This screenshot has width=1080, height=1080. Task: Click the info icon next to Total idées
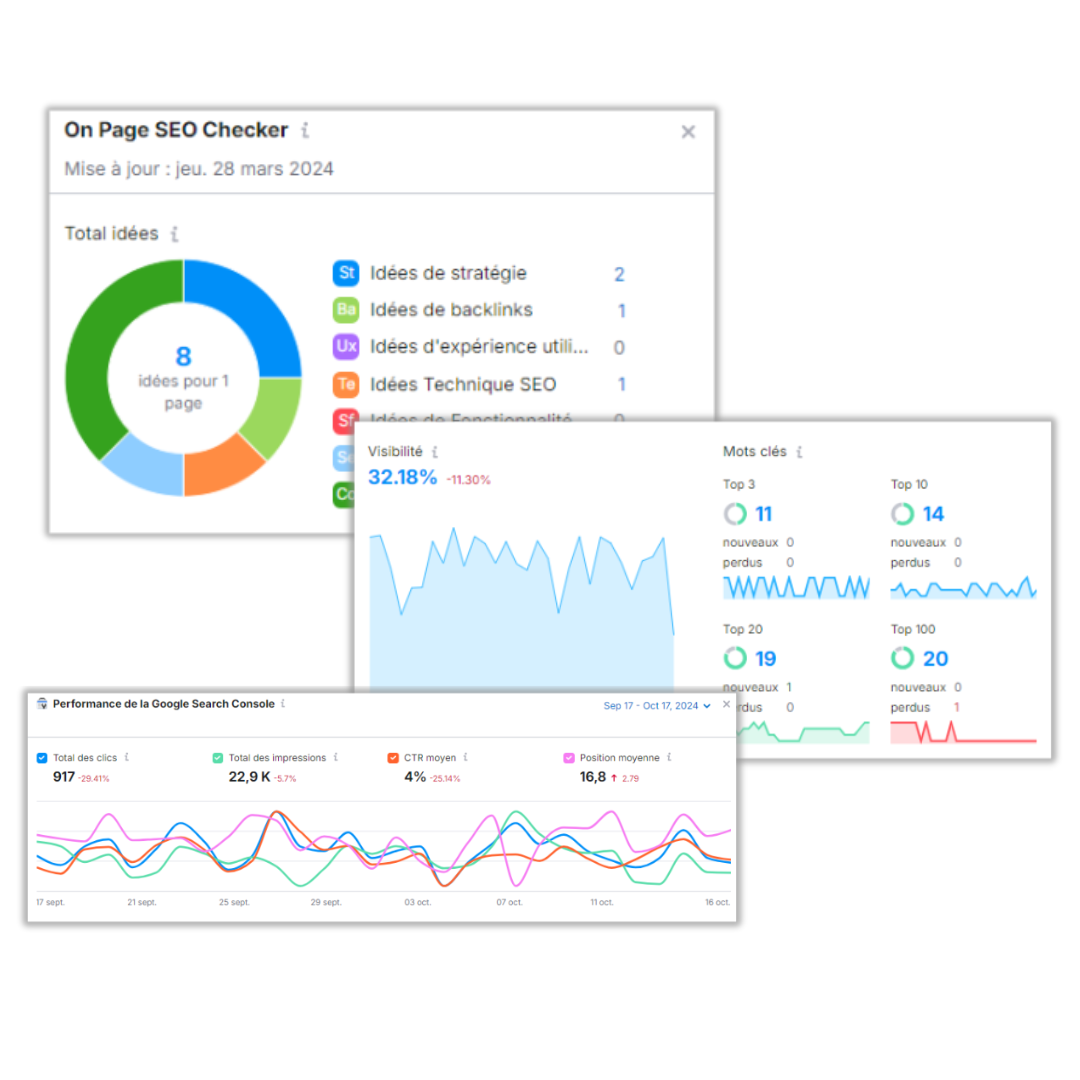click(x=175, y=234)
